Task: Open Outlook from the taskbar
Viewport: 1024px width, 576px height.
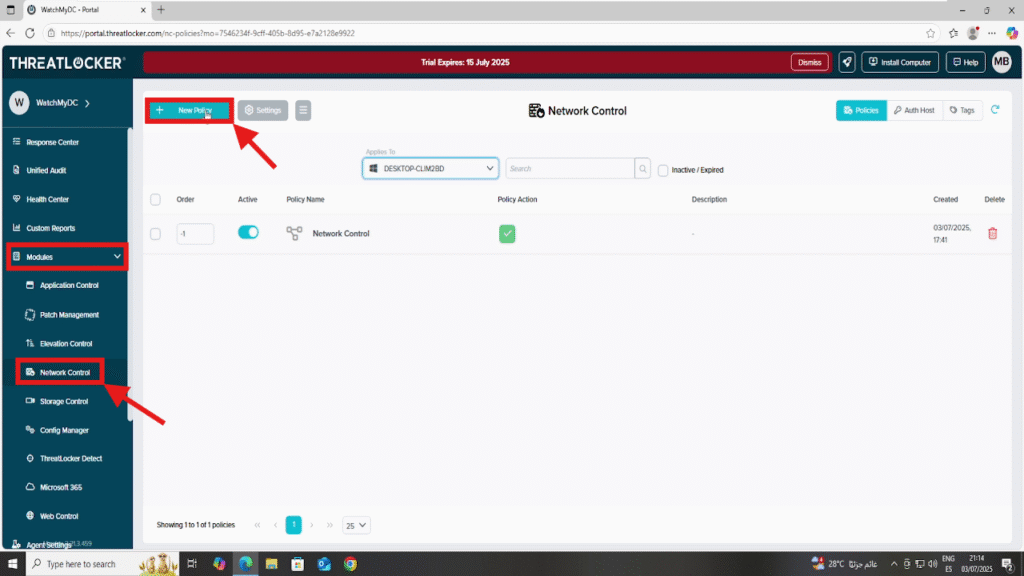Action: point(324,564)
